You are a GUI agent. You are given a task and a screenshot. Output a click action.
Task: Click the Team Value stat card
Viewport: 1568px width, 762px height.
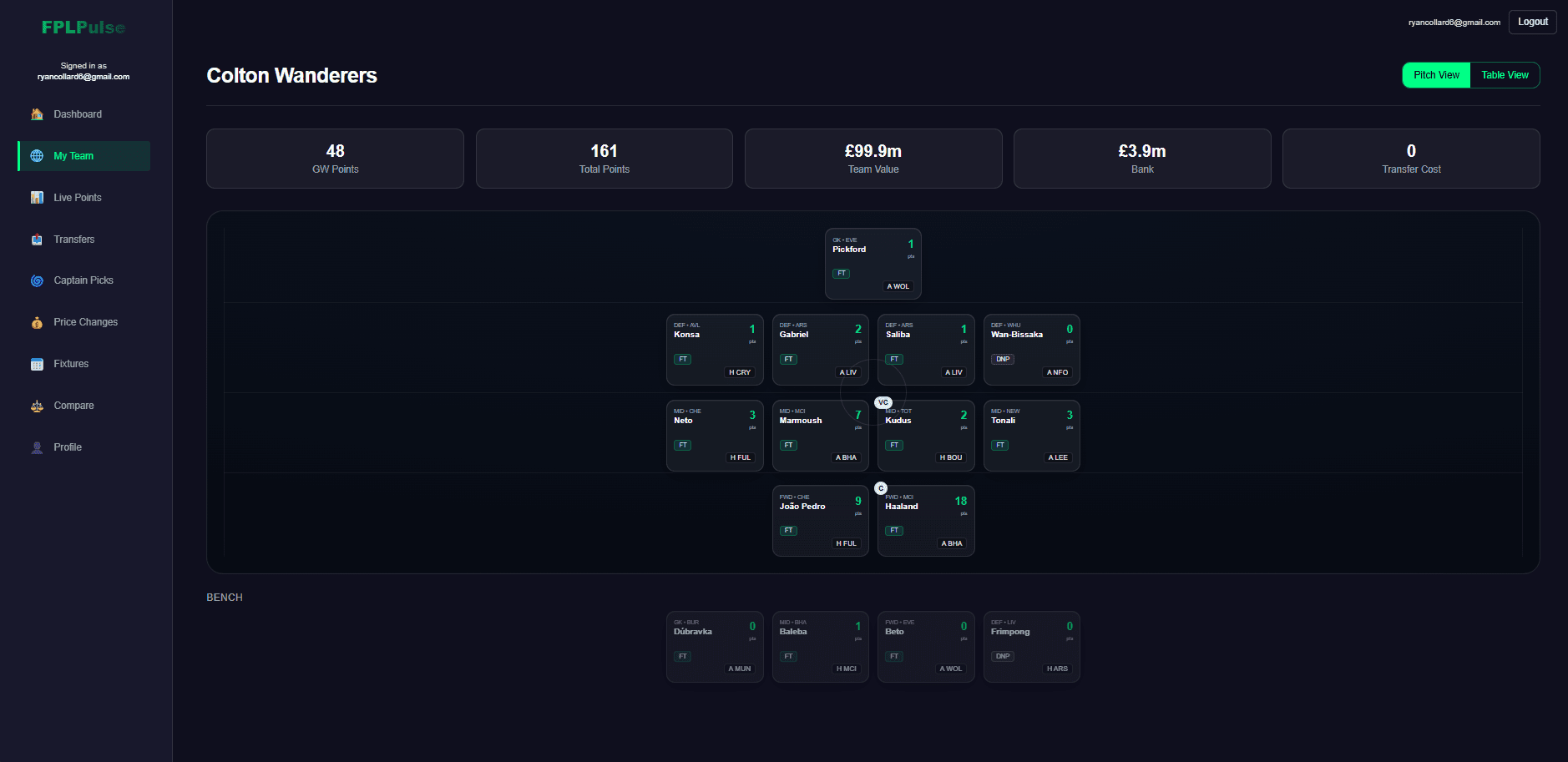tap(873, 159)
